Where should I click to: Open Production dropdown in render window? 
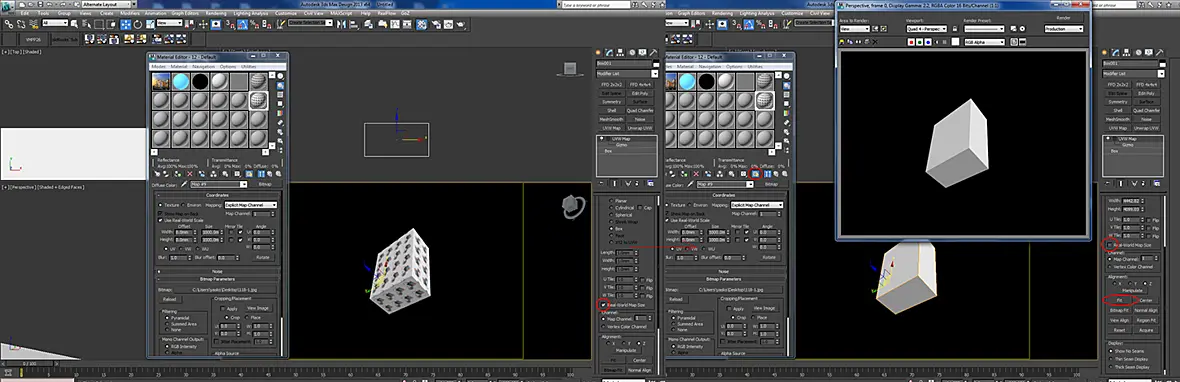point(1063,29)
